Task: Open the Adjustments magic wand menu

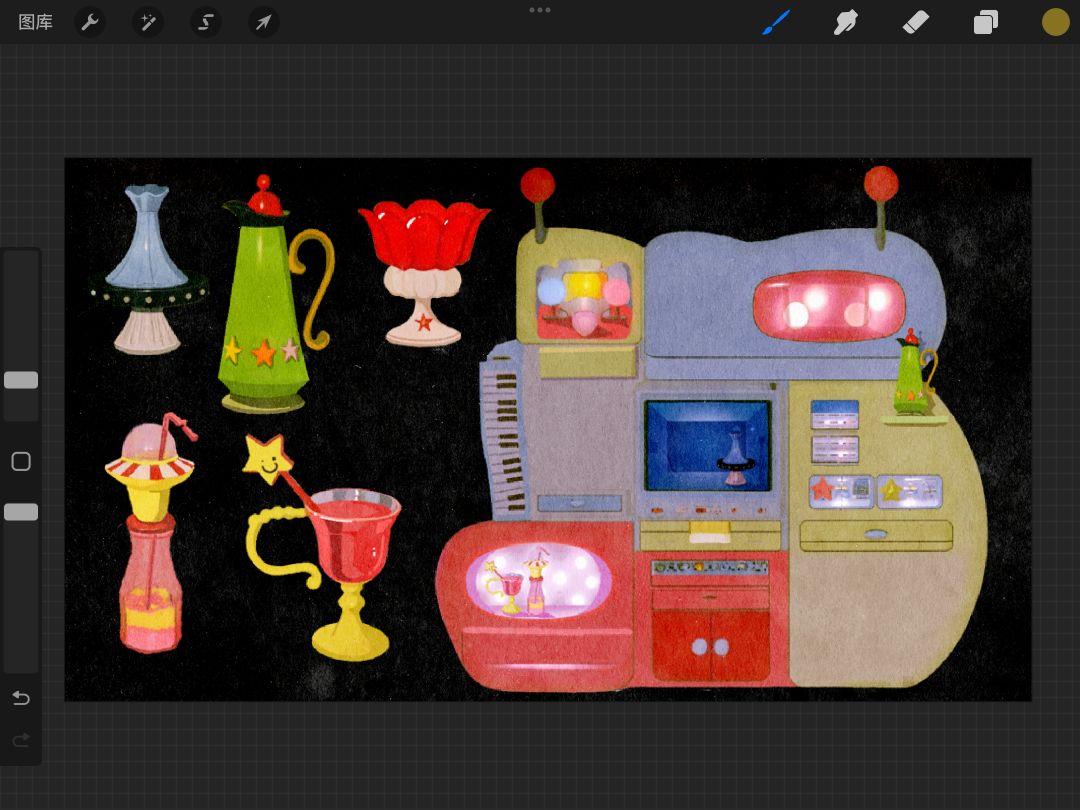Action: point(147,22)
